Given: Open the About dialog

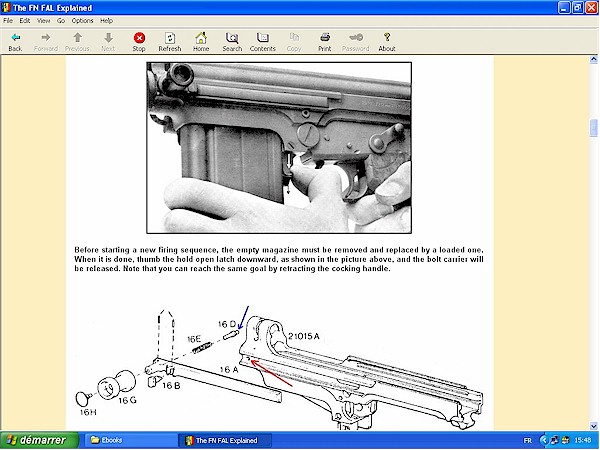Looking at the screenshot, I should [386, 42].
